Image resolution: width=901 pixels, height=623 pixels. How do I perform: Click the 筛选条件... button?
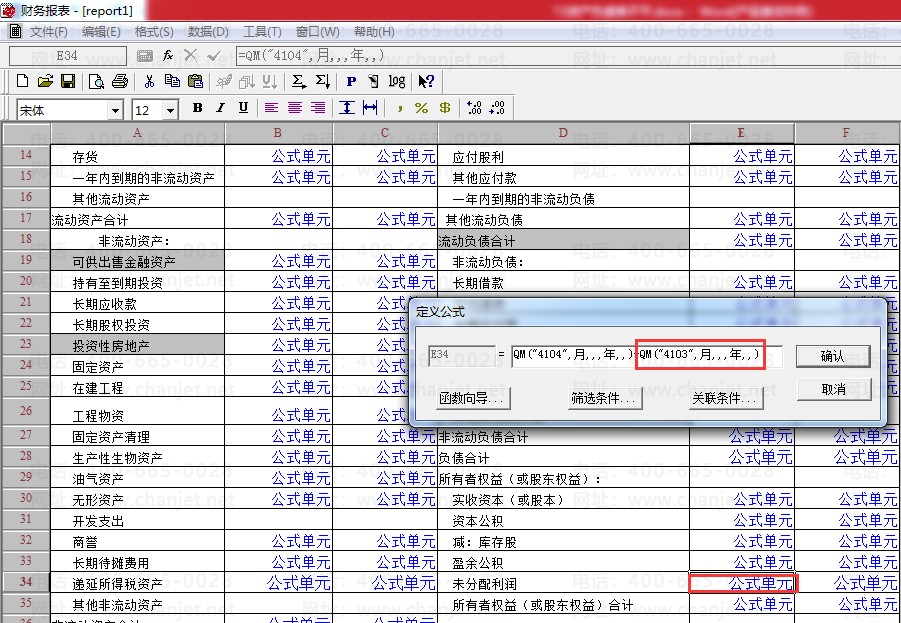point(604,399)
